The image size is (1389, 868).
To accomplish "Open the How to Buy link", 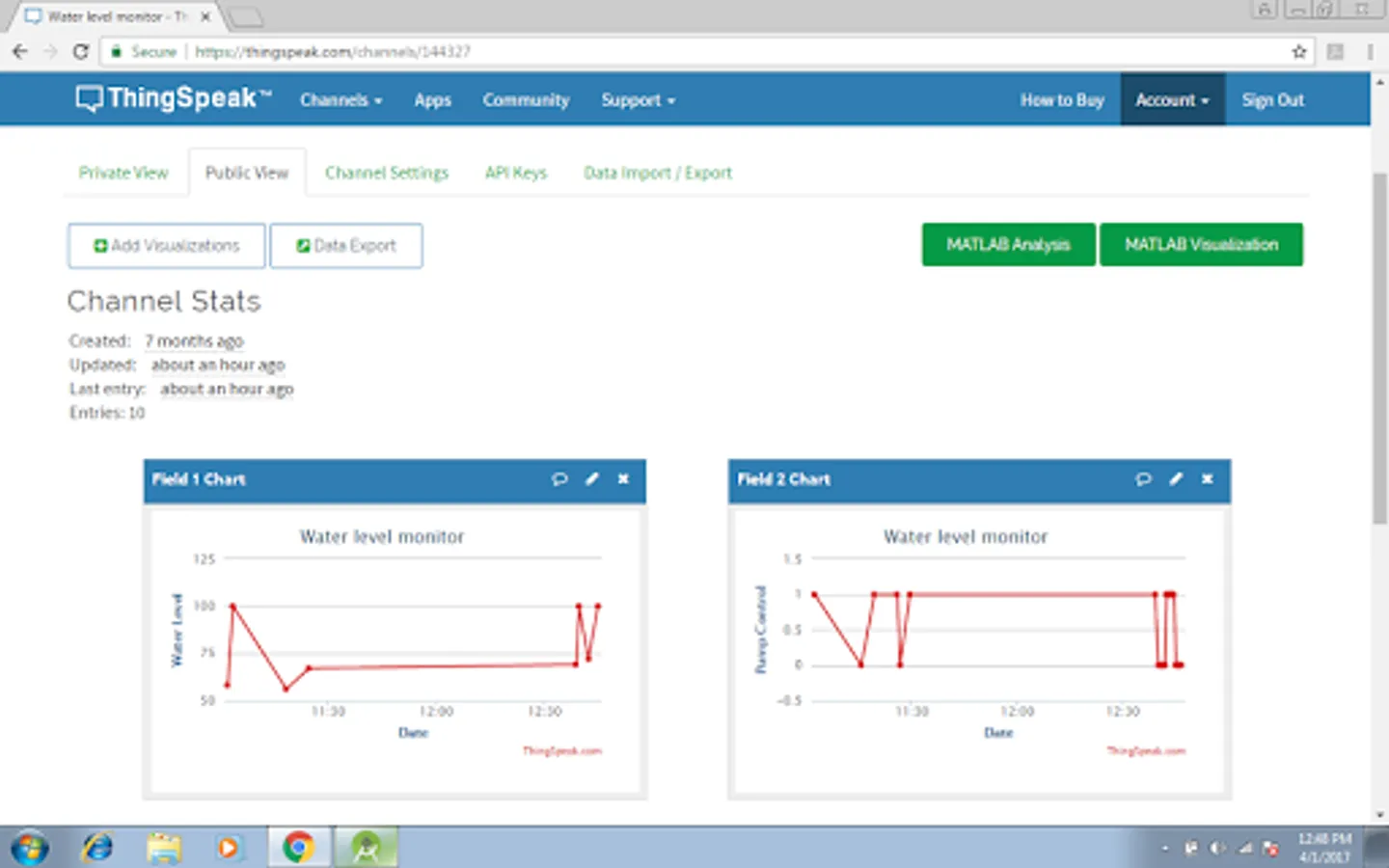I will pyautogui.click(x=1062, y=100).
